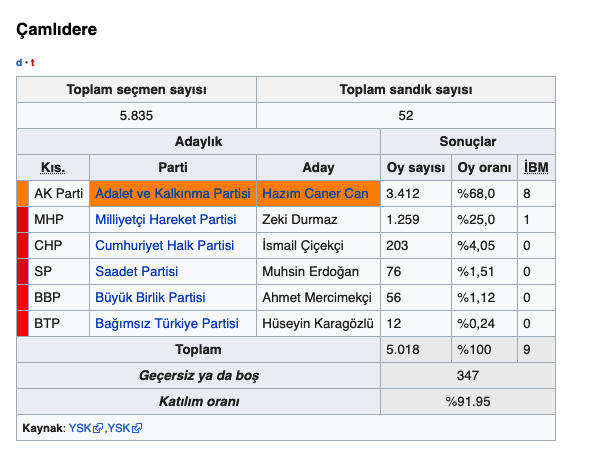Click the total votes value 5.018
Screen dimensions: 603x463
(403, 350)
